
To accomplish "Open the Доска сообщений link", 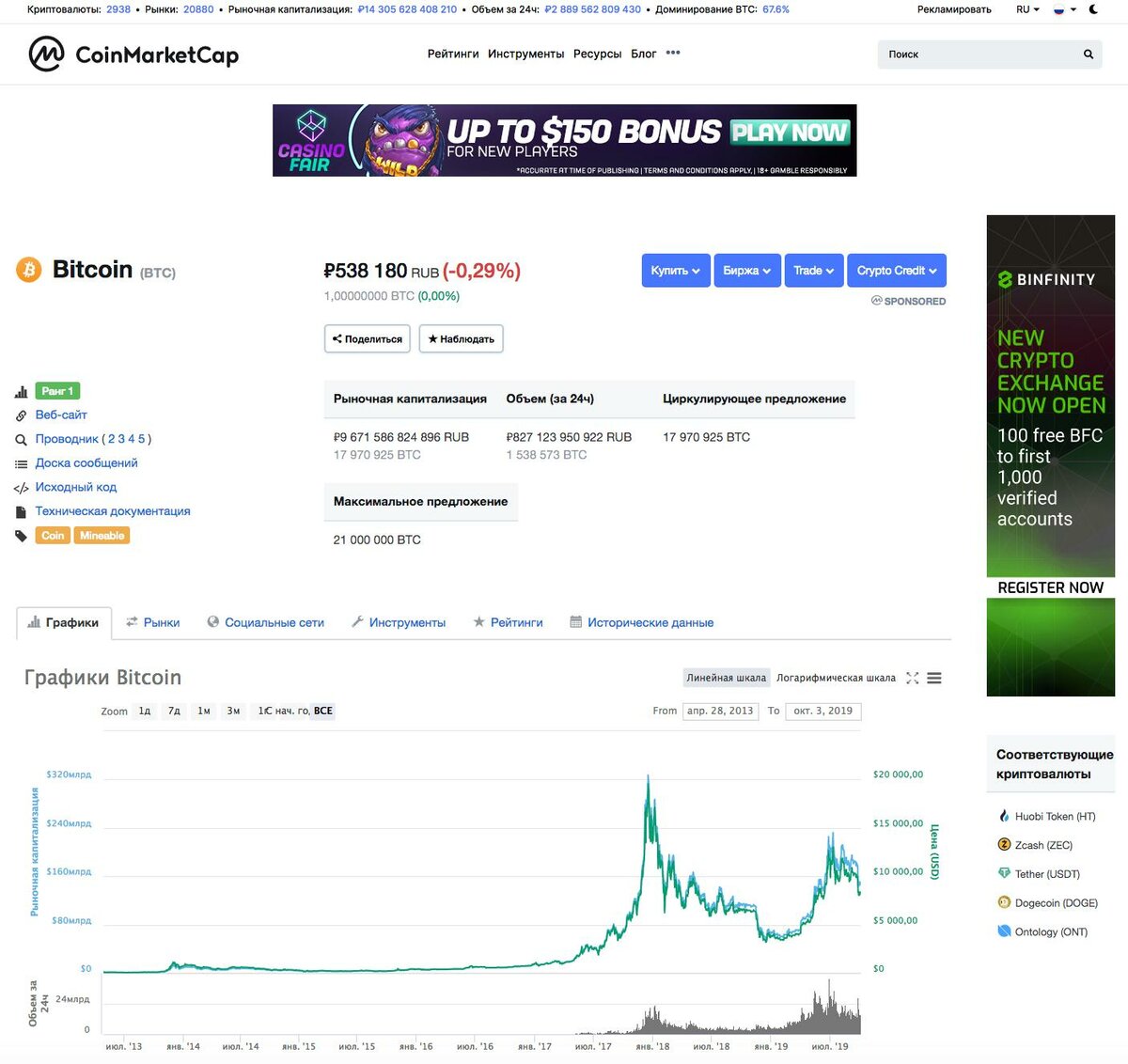I will 86,462.
